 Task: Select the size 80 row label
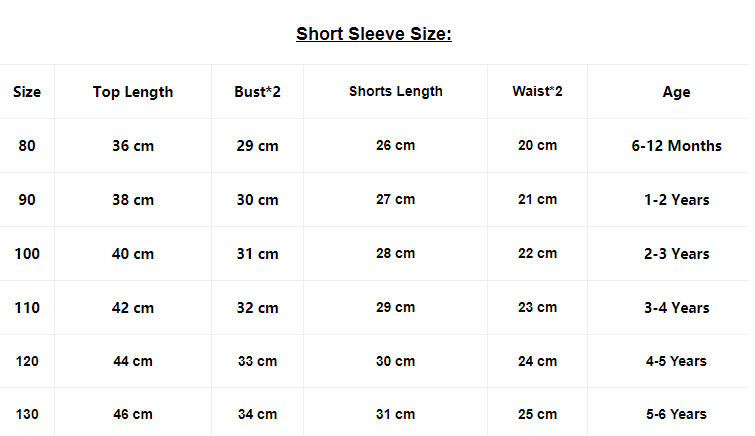coord(27,146)
